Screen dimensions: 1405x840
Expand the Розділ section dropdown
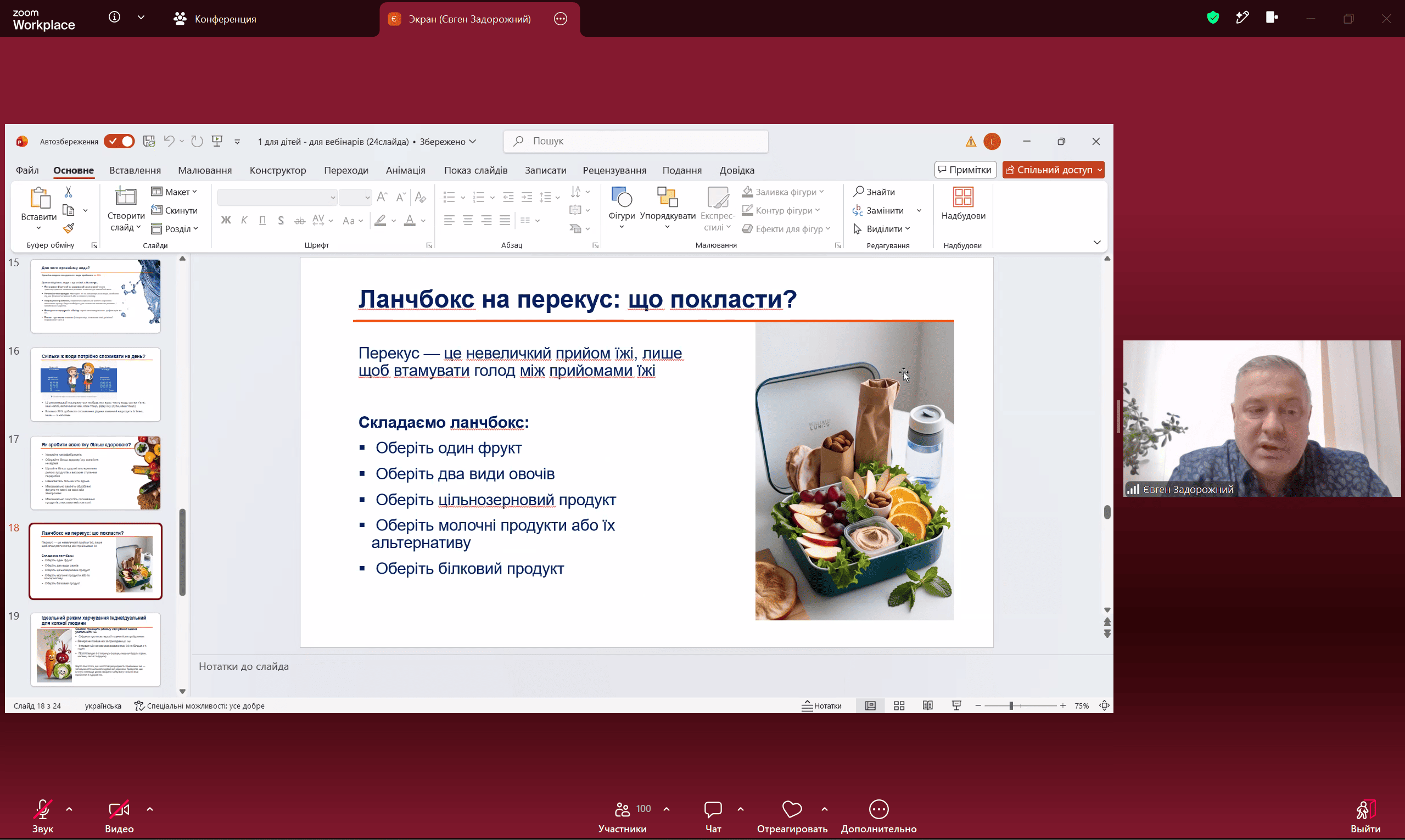click(x=175, y=229)
